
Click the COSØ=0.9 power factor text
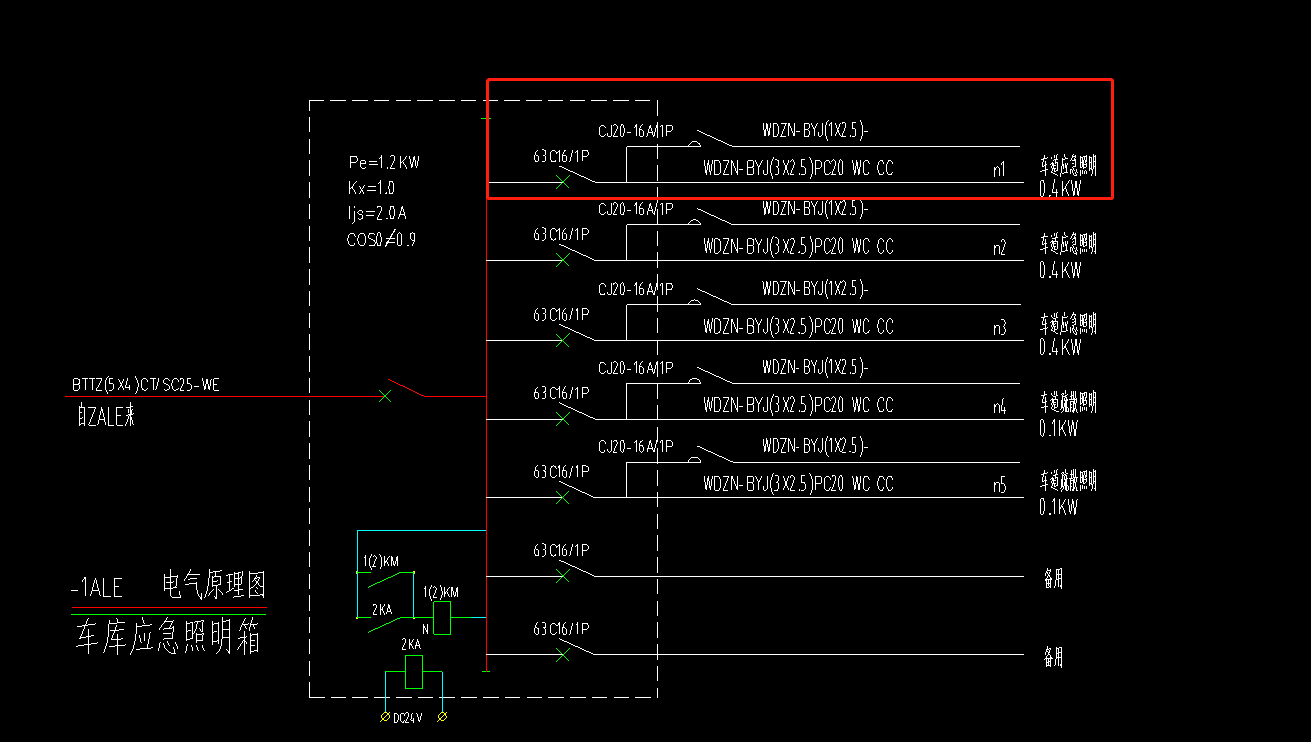point(382,239)
